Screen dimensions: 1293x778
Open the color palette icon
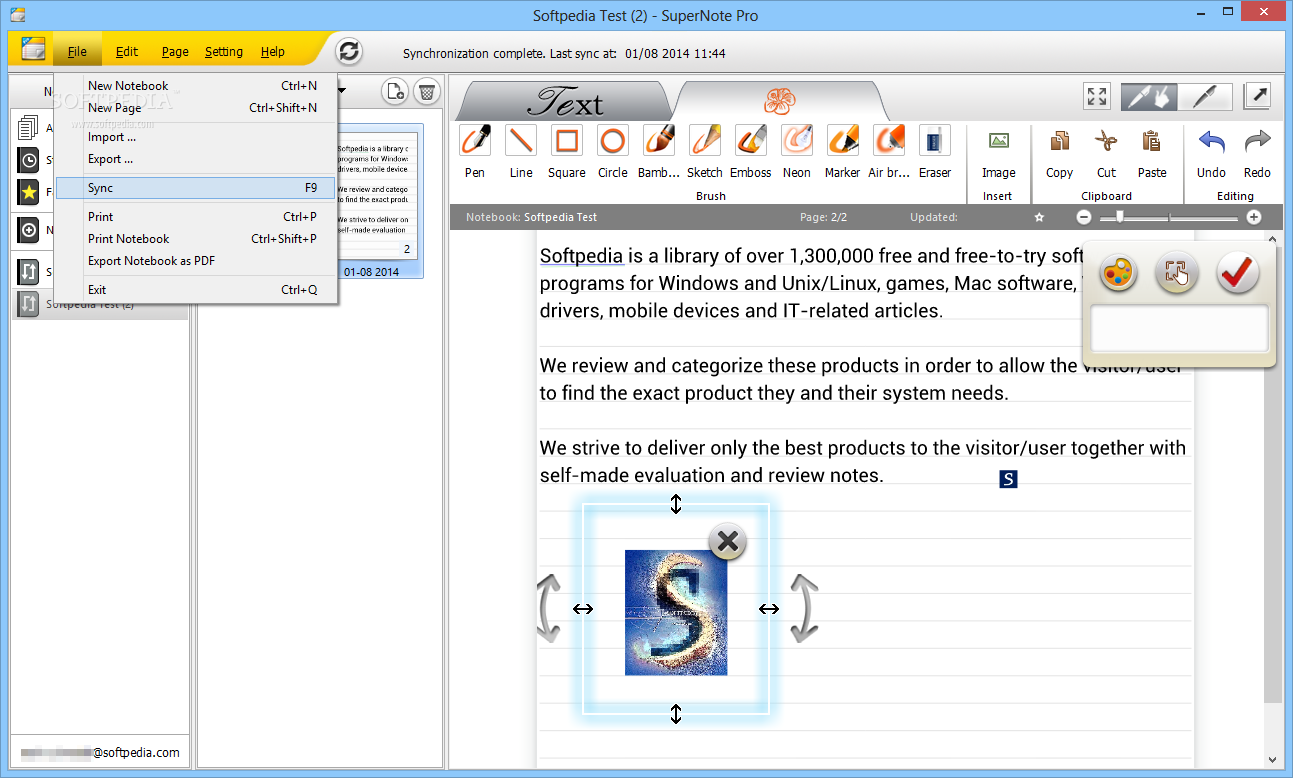pos(1118,273)
